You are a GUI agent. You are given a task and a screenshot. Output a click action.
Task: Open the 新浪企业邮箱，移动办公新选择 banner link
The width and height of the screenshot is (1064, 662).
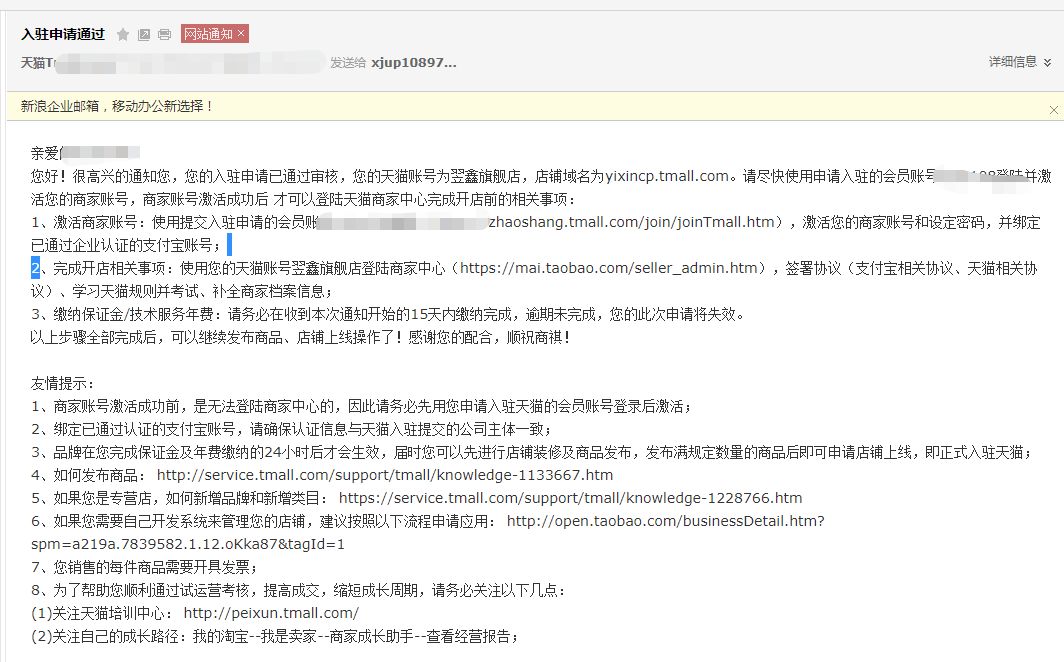click(x=117, y=106)
